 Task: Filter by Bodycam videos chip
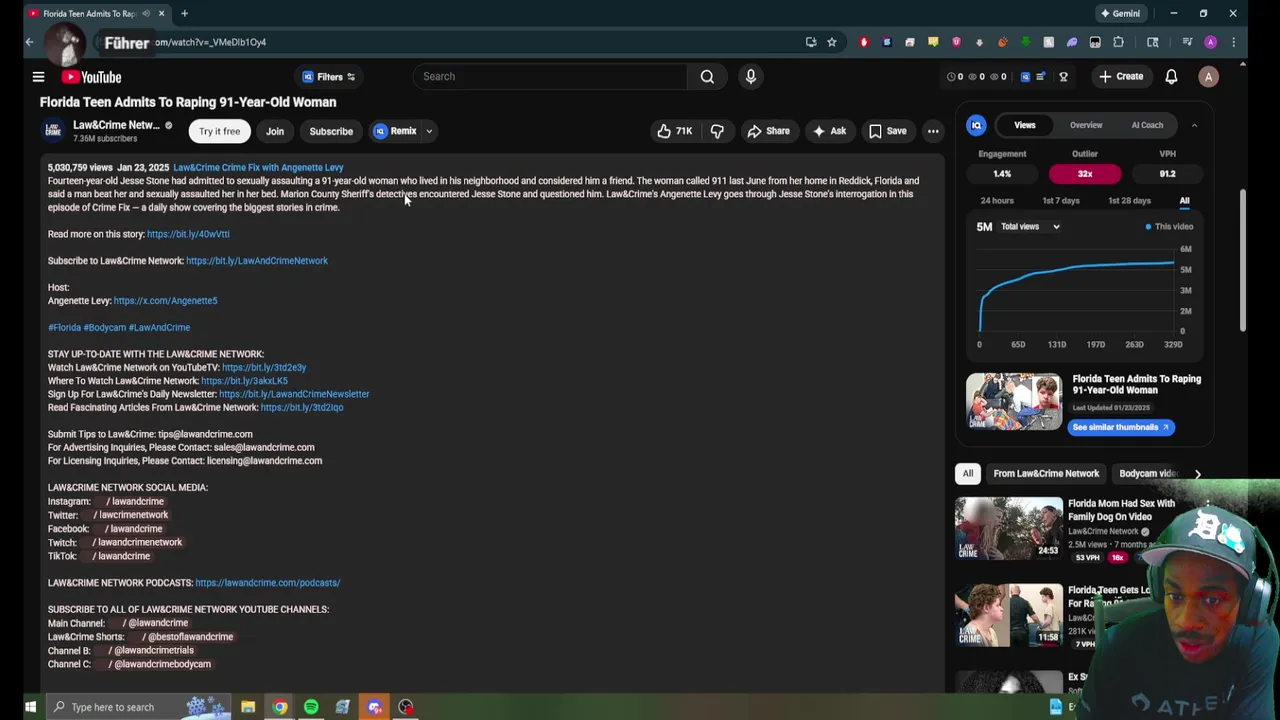point(1148,474)
